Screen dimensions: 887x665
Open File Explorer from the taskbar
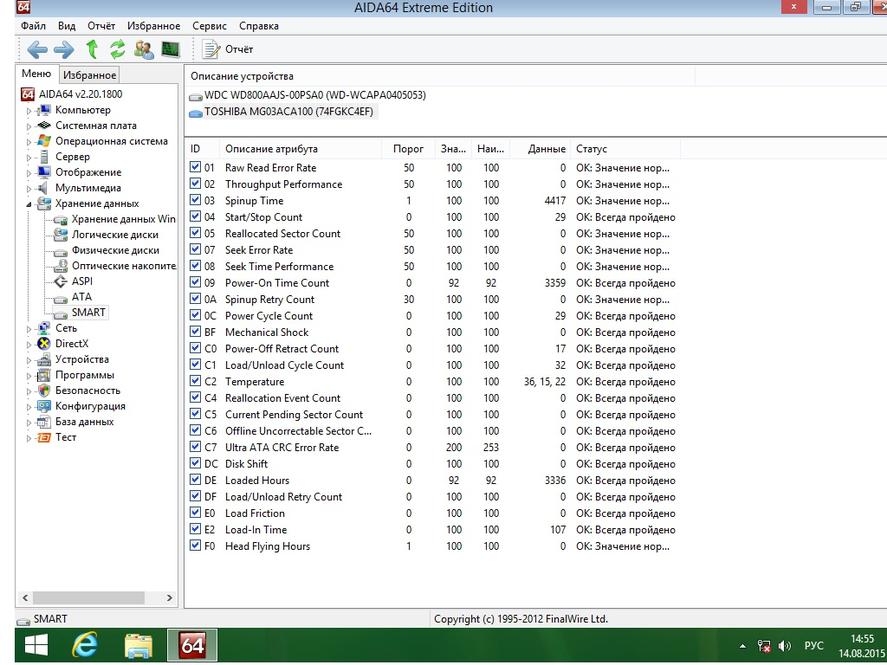(x=139, y=645)
